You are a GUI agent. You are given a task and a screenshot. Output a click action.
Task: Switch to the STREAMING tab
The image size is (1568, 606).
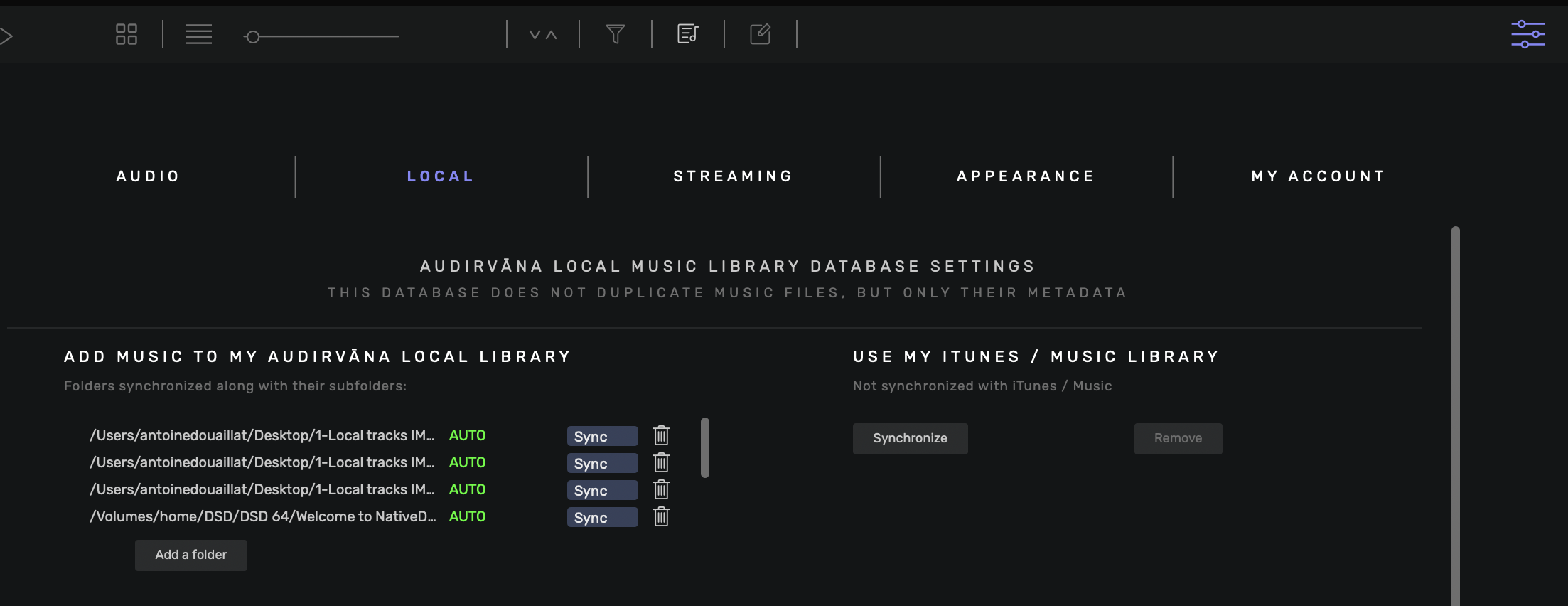click(734, 176)
